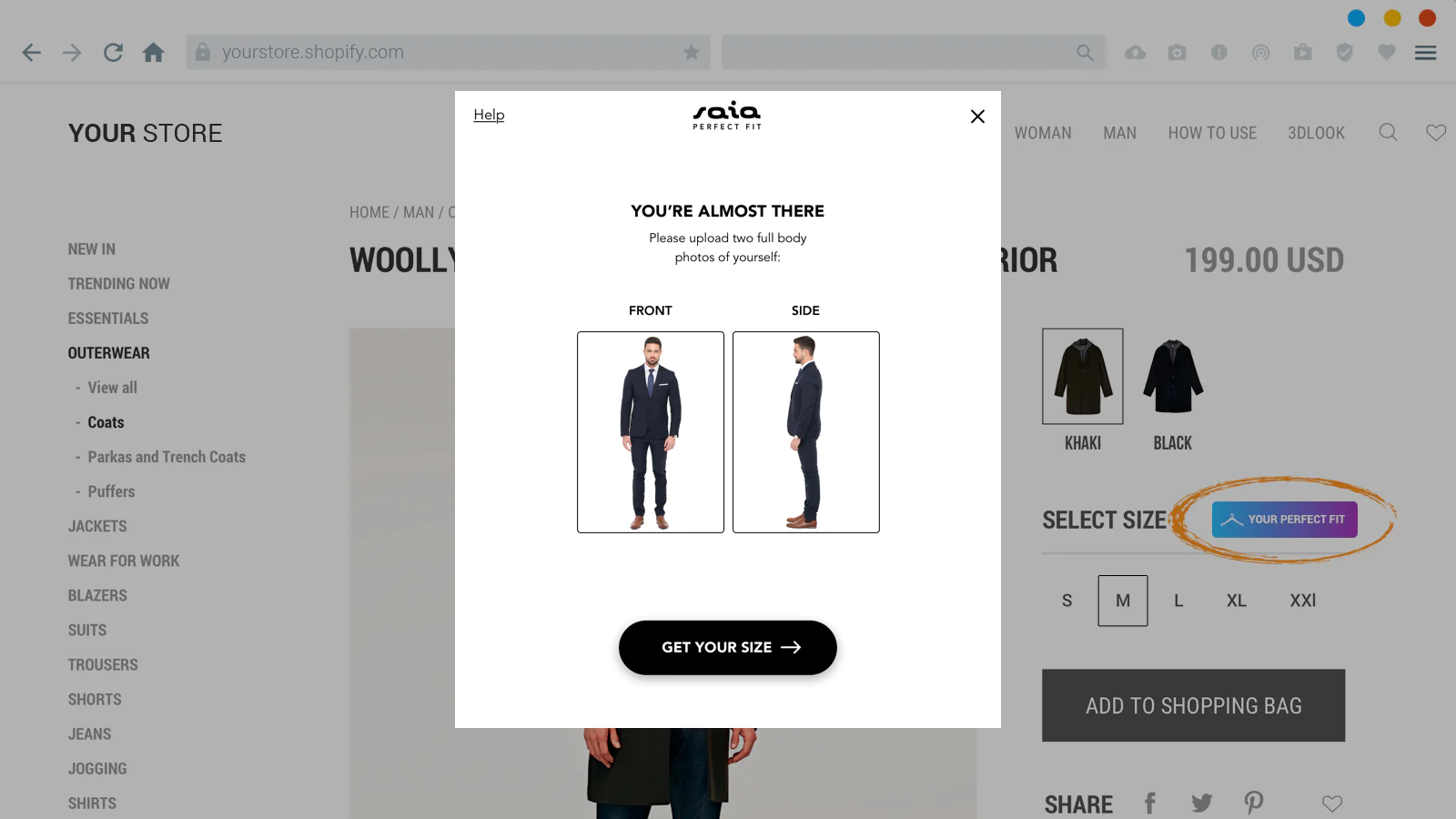Open Parkas and Trench Coats category
Image resolution: width=1456 pixels, height=819 pixels.
coord(167,457)
